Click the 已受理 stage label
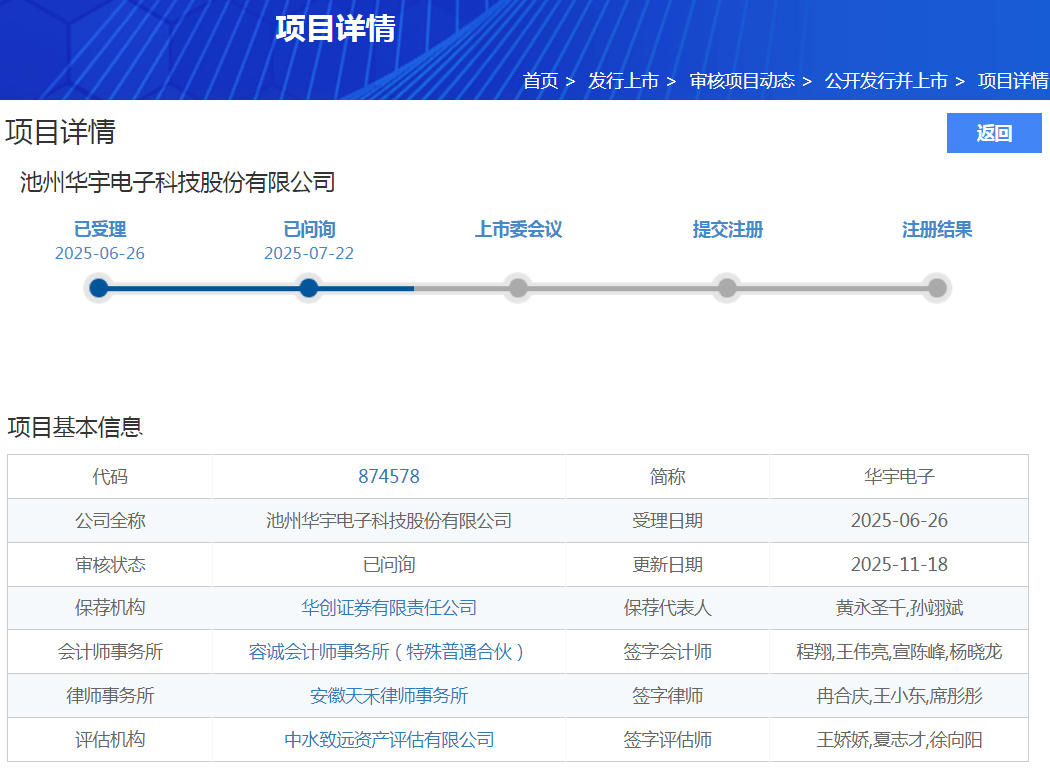The height and width of the screenshot is (775, 1050). 100,230
